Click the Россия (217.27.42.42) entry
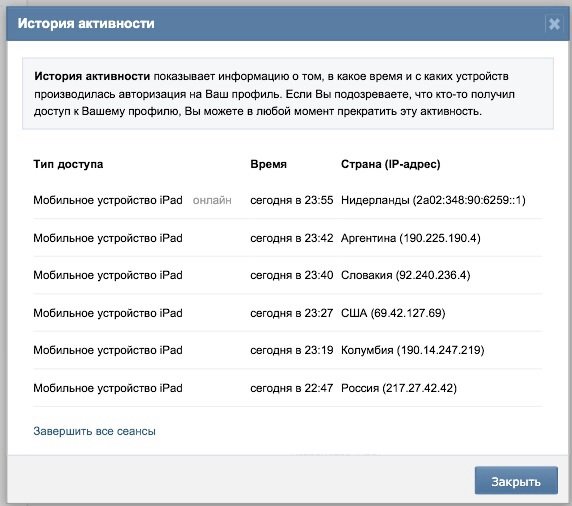Screen dimensions: 572x506 pyautogui.click(x=399, y=388)
